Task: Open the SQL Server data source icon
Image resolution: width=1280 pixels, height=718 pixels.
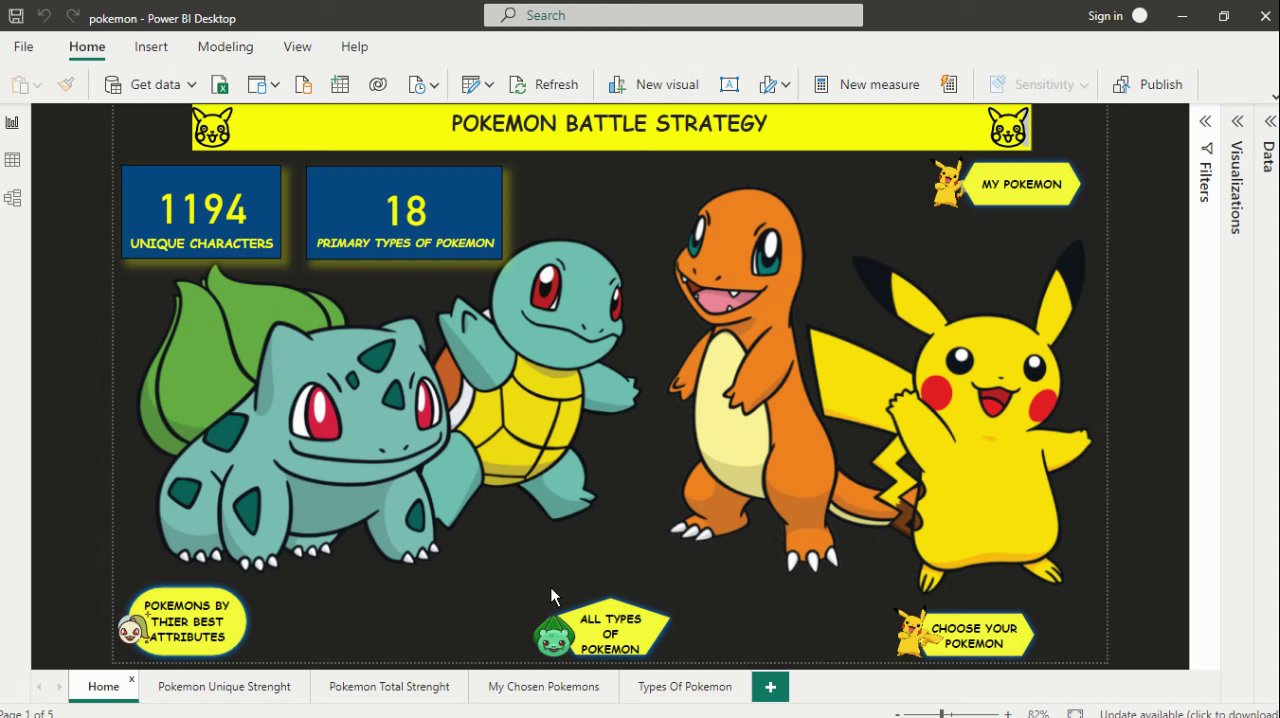Action: [x=304, y=85]
